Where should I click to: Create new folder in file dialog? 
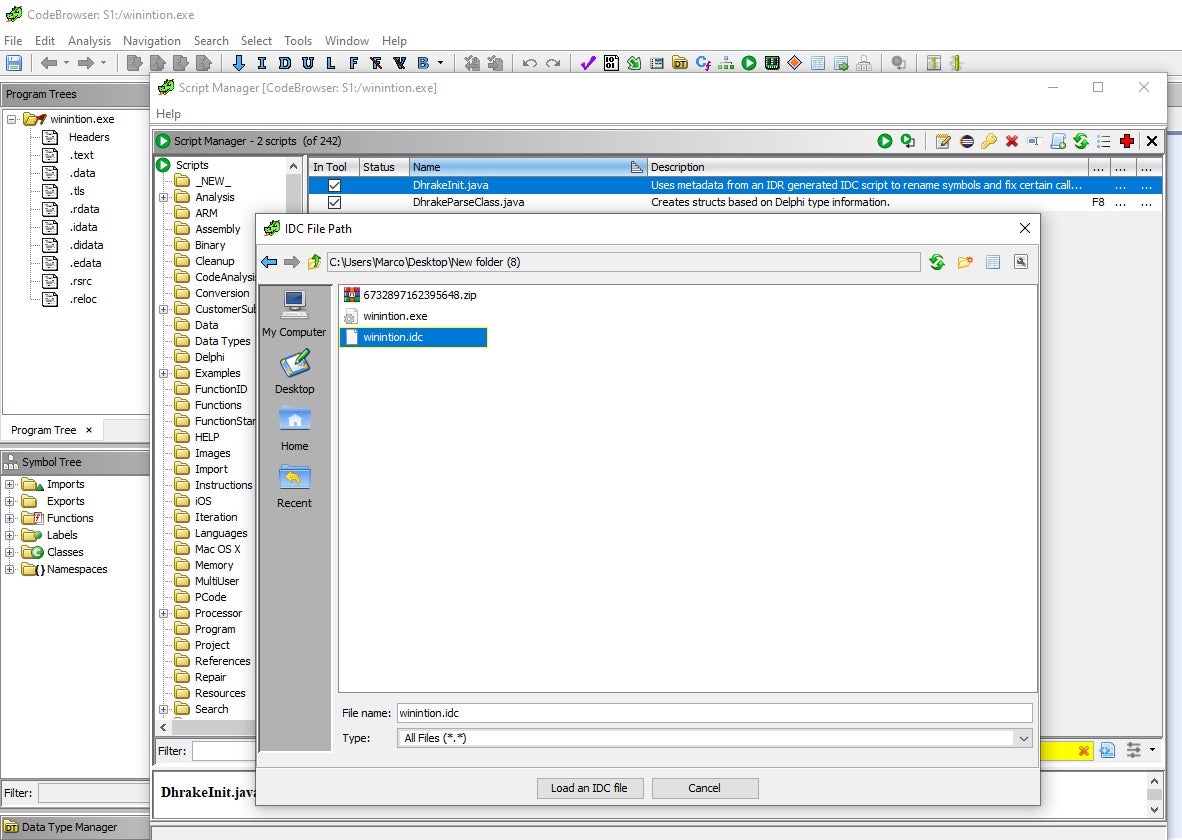coord(964,262)
